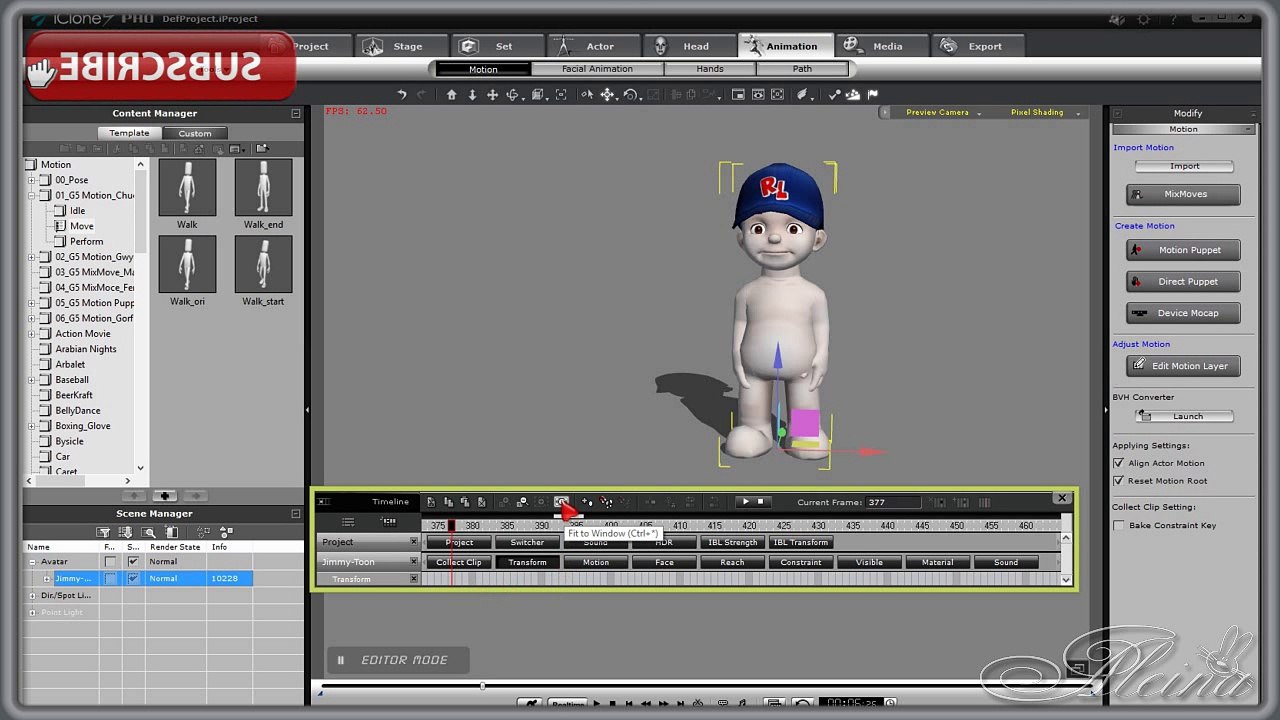Close the Jimmy-Toon track in timeline
The image size is (1280, 720).
coord(414,562)
